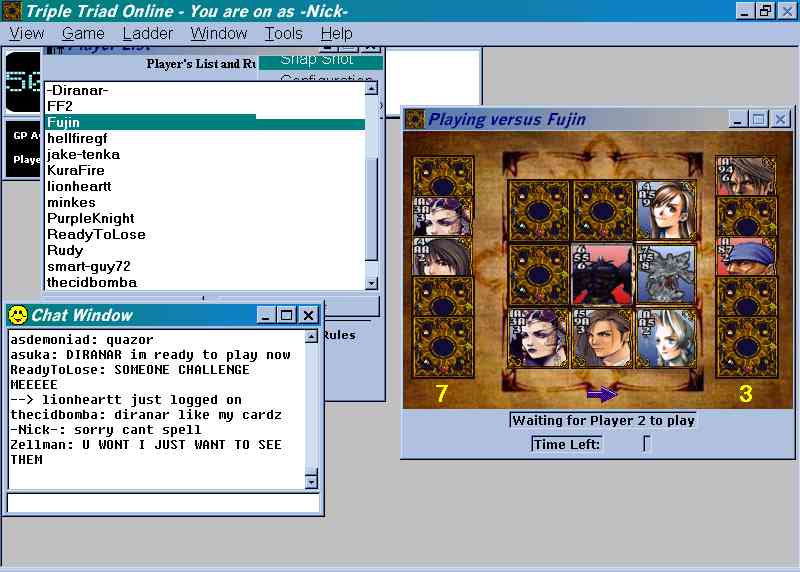Open the Help menu
The height and width of the screenshot is (572, 800).
click(x=336, y=34)
